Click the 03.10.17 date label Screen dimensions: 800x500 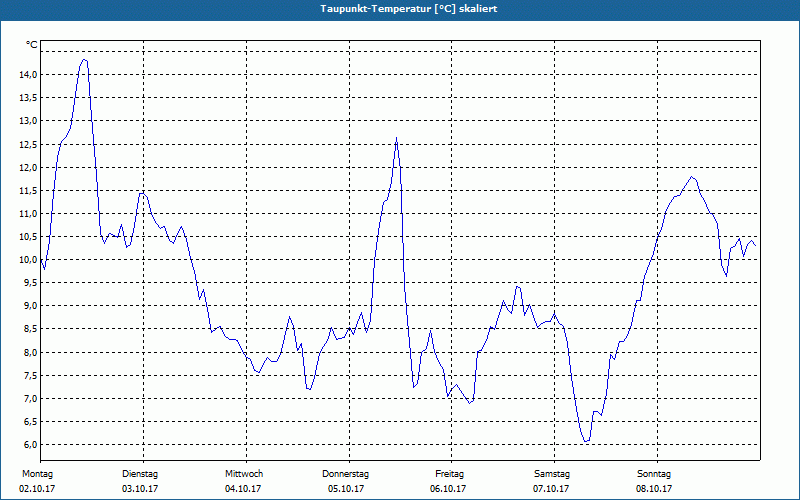pos(140,489)
